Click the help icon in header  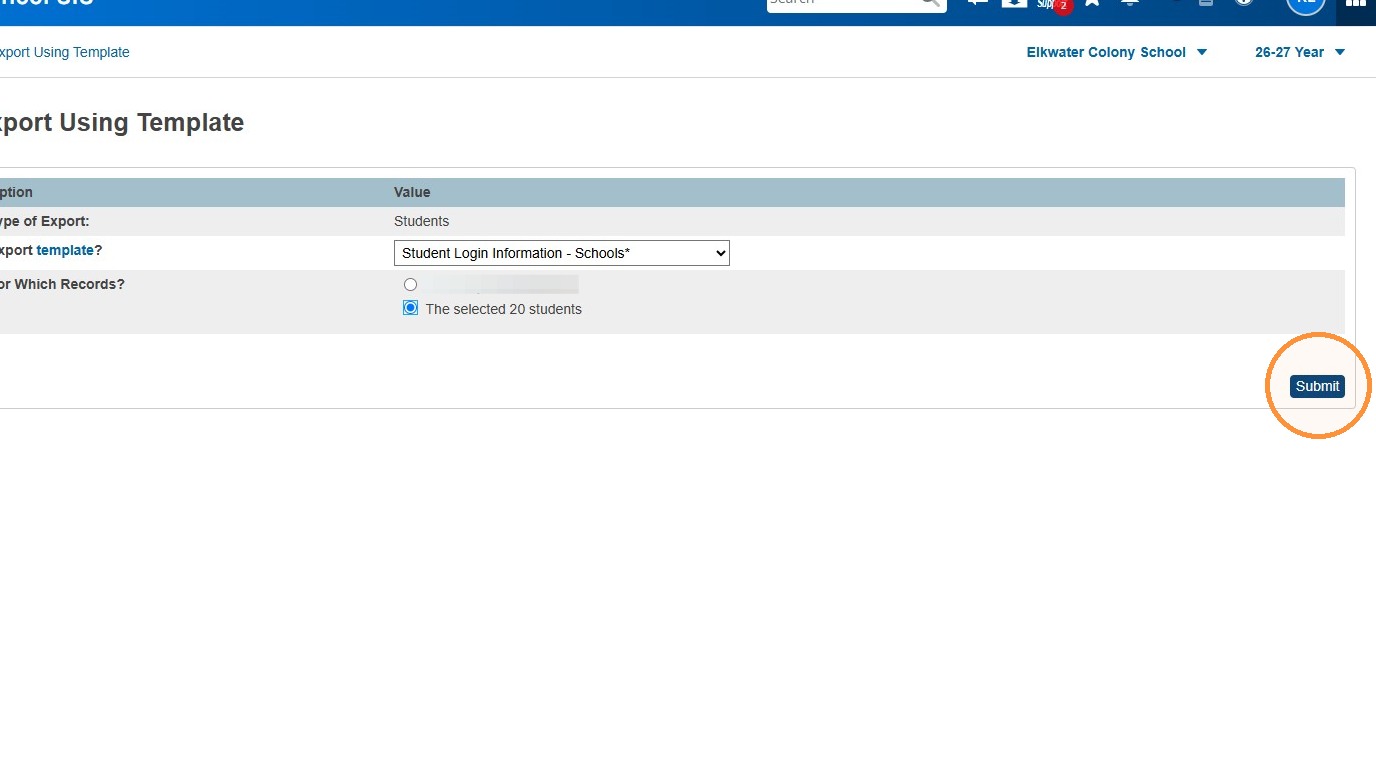[x=1244, y=3]
